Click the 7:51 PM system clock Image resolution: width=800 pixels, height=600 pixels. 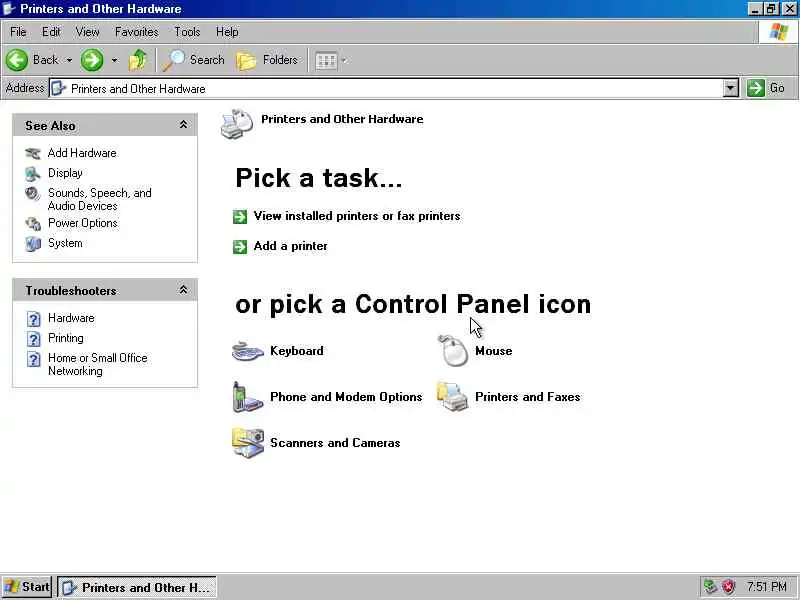pyautogui.click(x=767, y=587)
